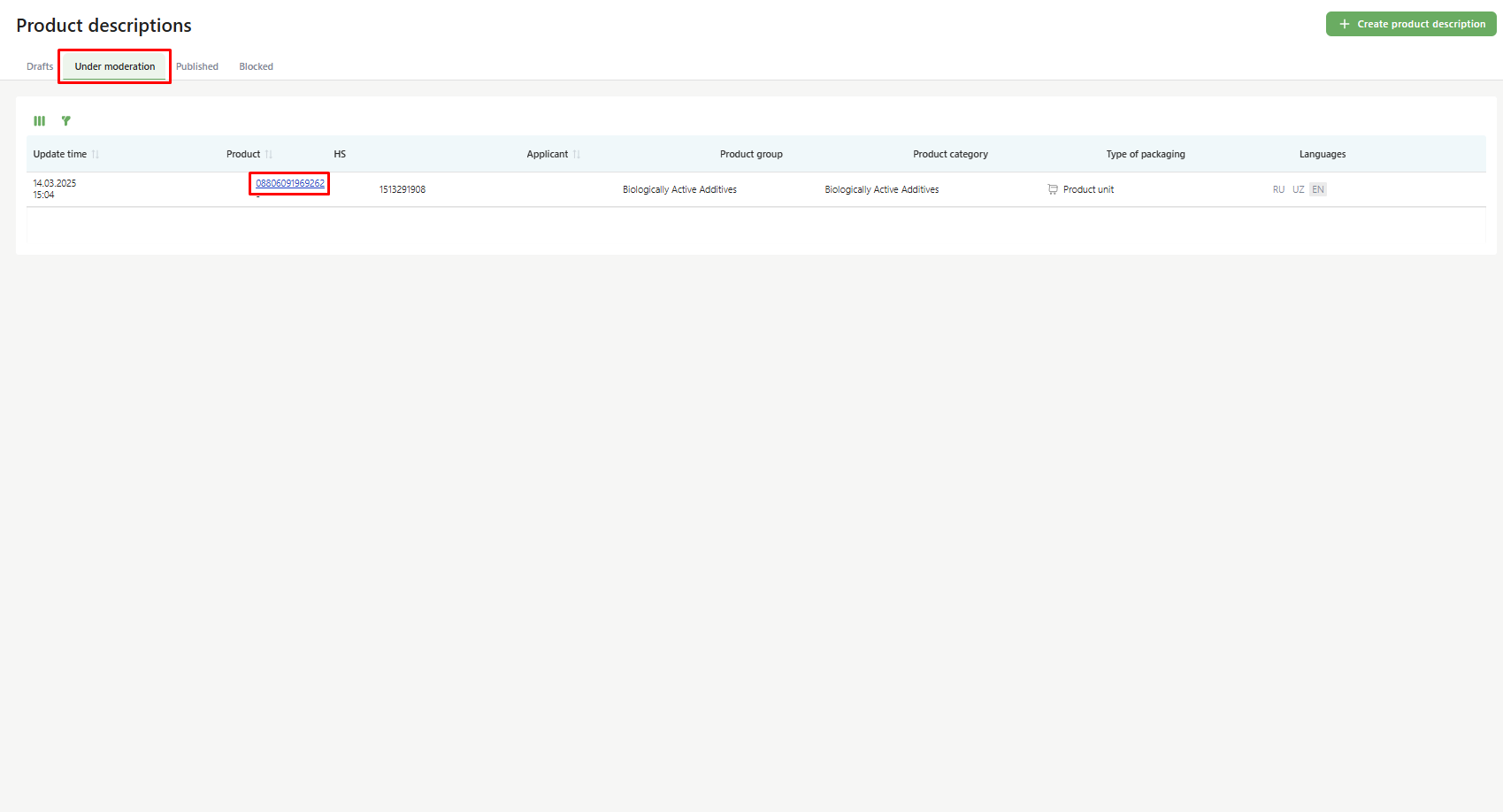Click the Type of packaging header
1503x812 pixels.
click(x=1146, y=154)
